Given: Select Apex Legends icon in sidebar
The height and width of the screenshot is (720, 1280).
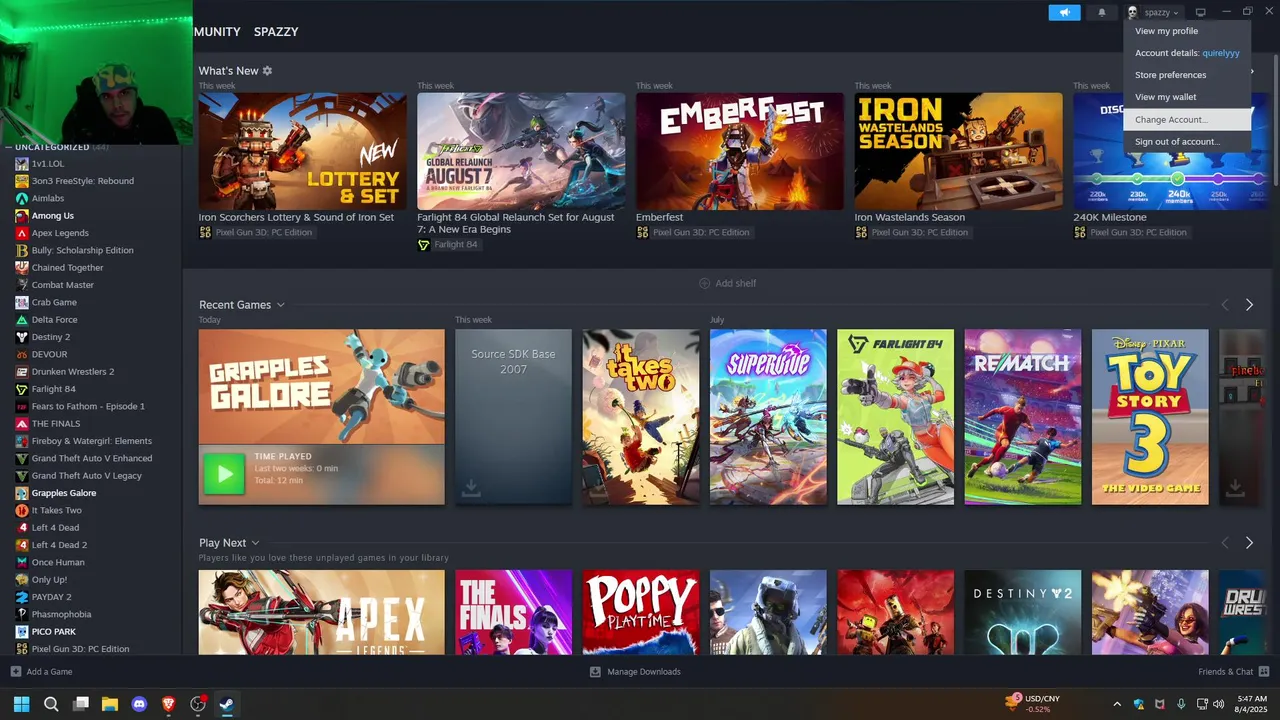Looking at the screenshot, I should click(x=22, y=233).
